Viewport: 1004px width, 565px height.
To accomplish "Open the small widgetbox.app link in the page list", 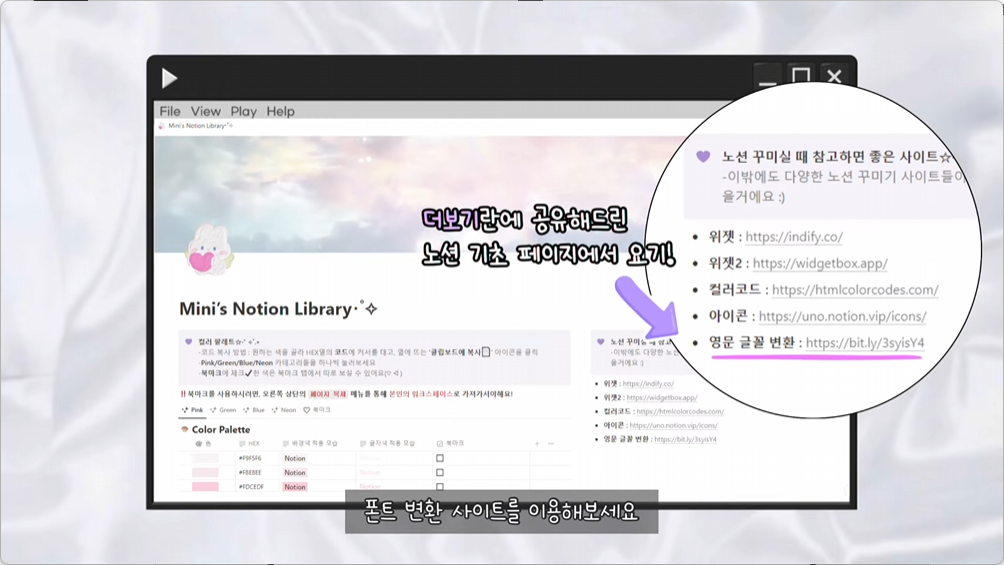I will (661, 397).
